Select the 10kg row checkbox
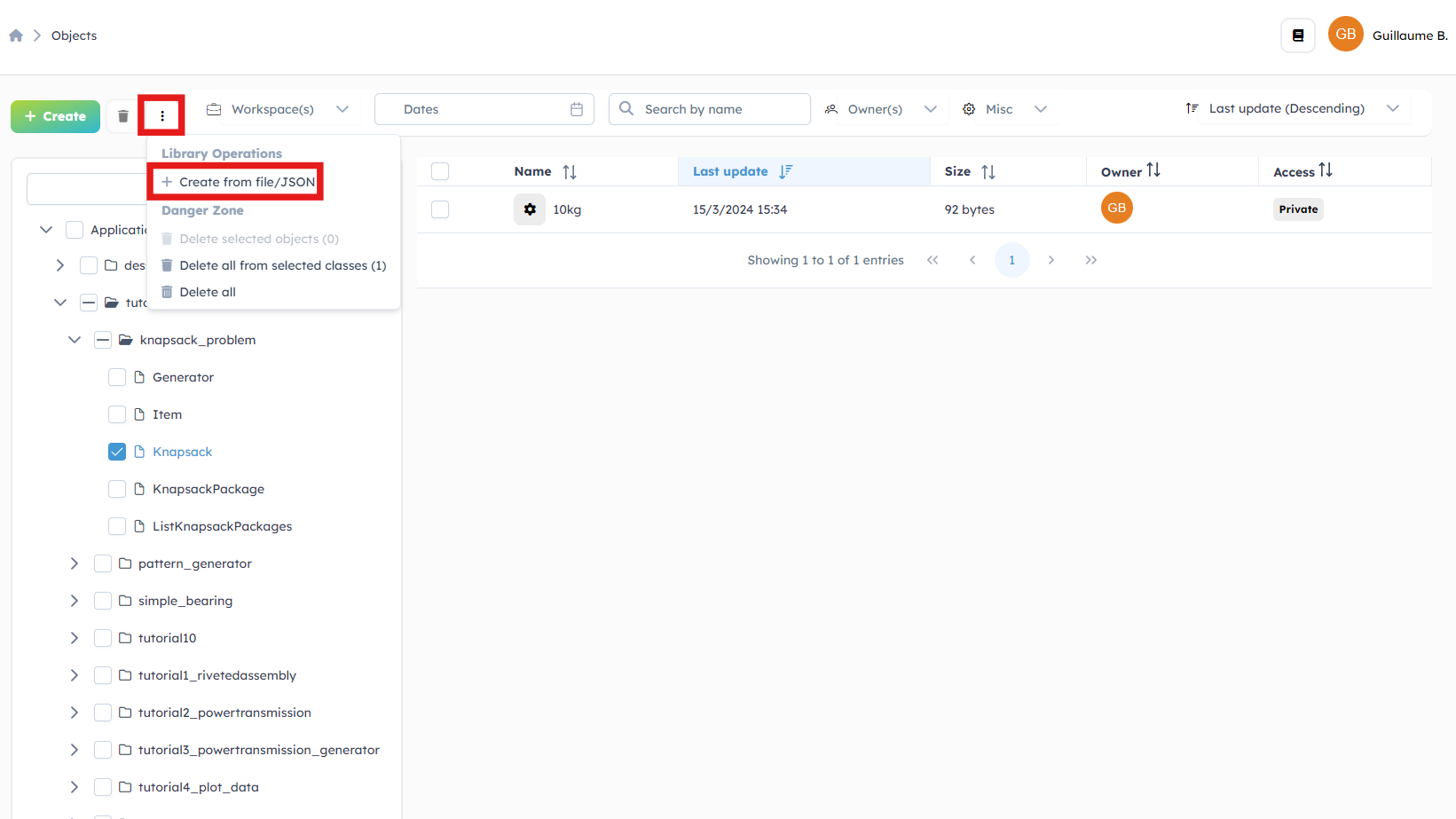This screenshot has height=819, width=1456. point(440,209)
